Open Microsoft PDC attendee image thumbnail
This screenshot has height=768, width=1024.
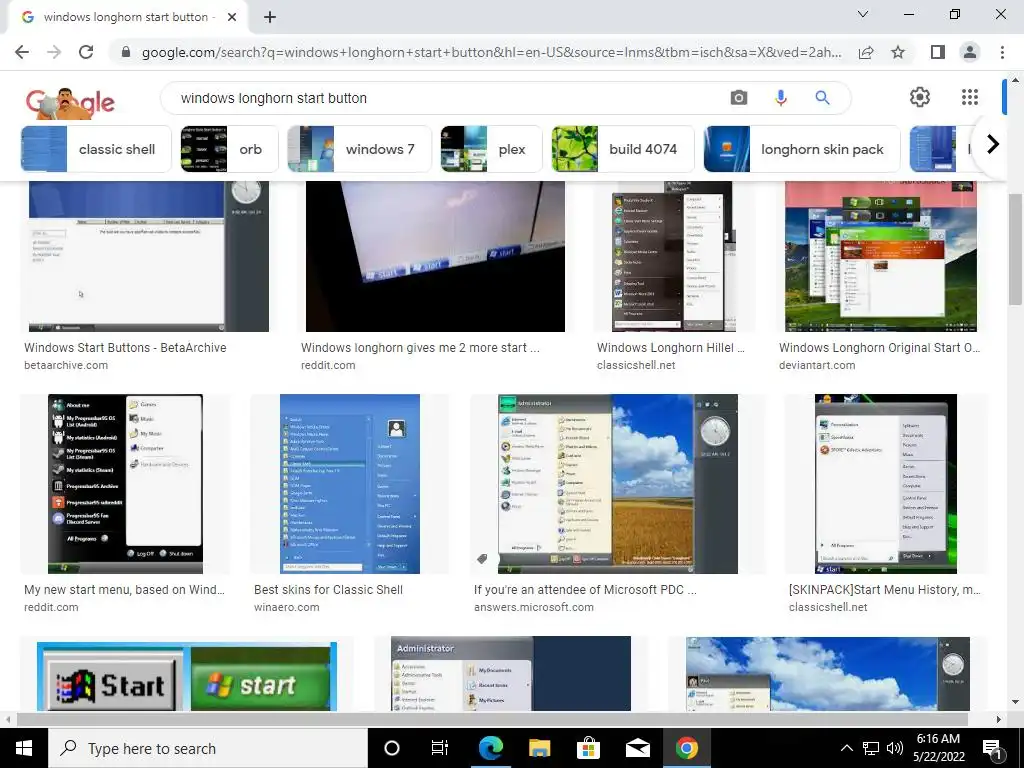[618, 484]
